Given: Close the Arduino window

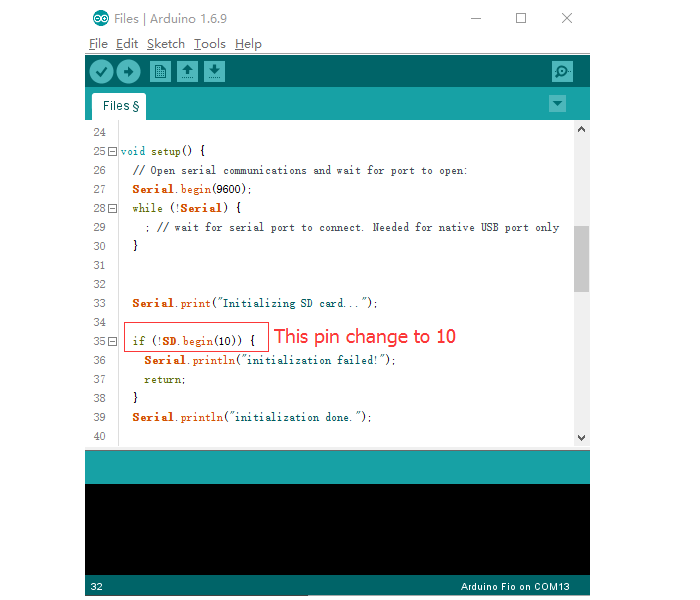Looking at the screenshot, I should (x=567, y=18).
